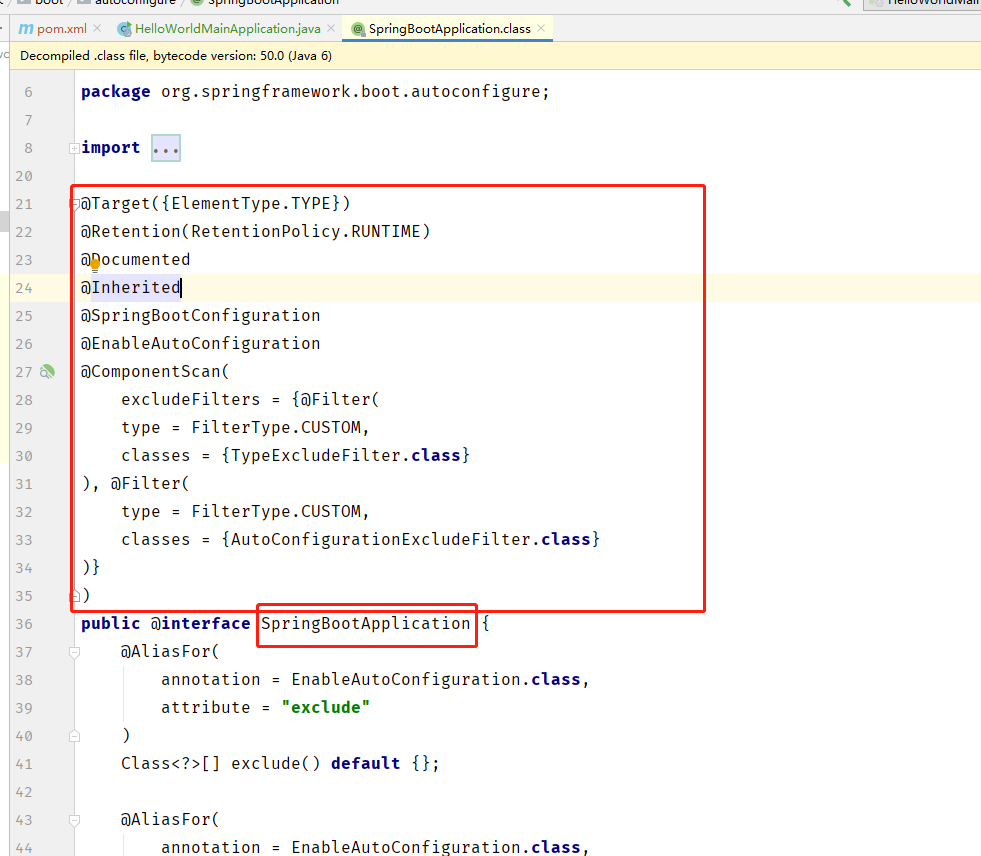The width and height of the screenshot is (981, 856).
Task: Close the SpringBootApplication.class tab
Action: pyautogui.click(x=541, y=28)
